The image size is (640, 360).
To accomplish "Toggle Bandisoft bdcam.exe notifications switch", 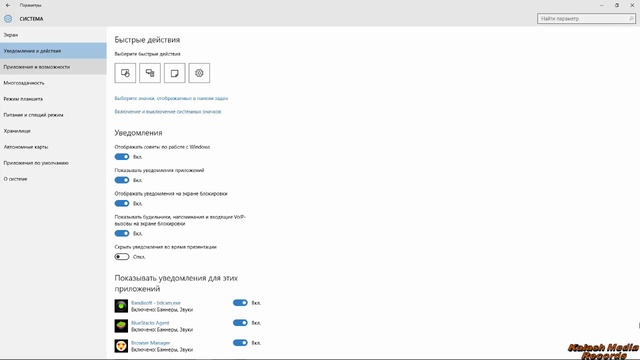I will [240, 303].
